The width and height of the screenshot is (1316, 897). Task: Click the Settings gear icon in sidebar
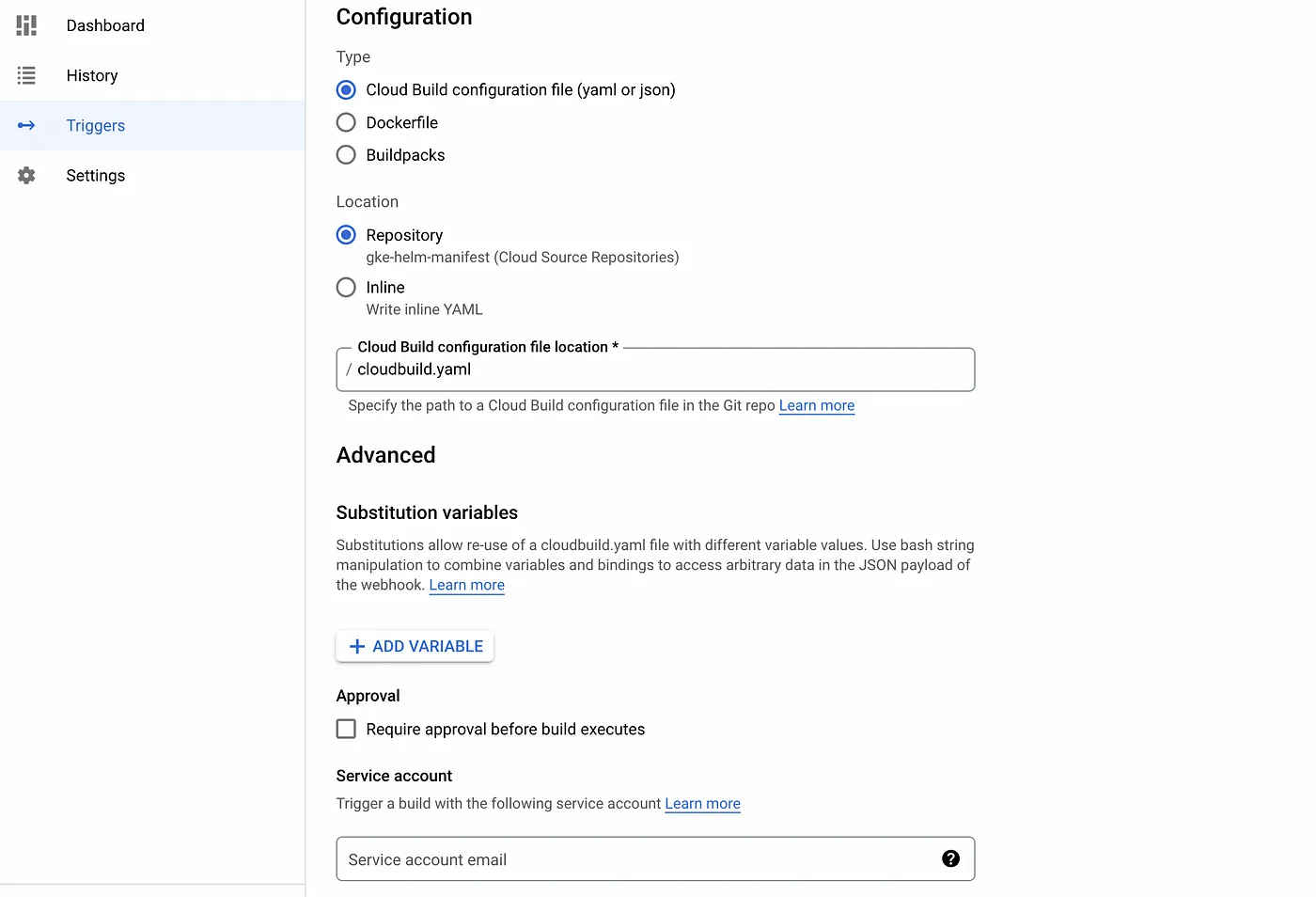pos(25,175)
